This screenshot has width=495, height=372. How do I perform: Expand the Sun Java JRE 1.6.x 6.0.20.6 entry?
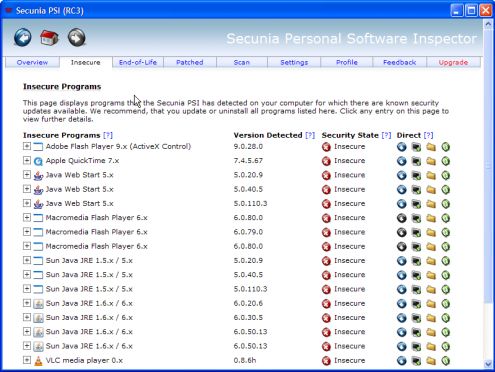click(27, 303)
